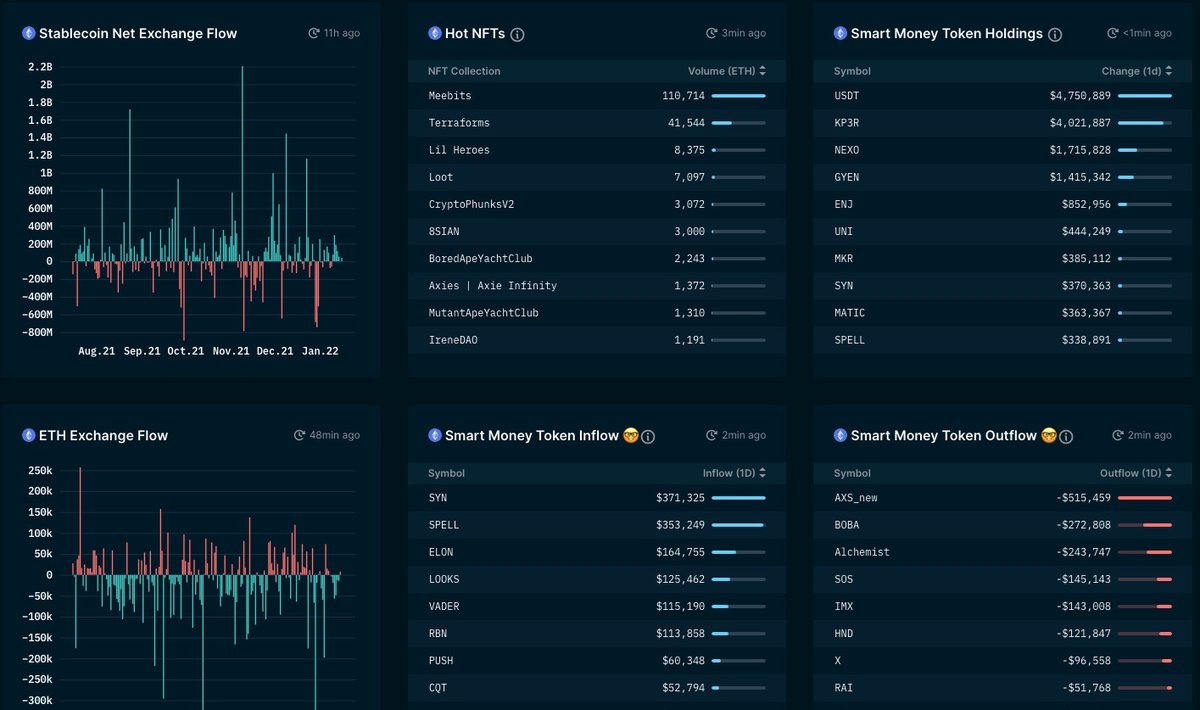Click the Ethereum icon beside ETH Exchange Flow
Viewport: 1200px width, 710px height.
point(29,435)
